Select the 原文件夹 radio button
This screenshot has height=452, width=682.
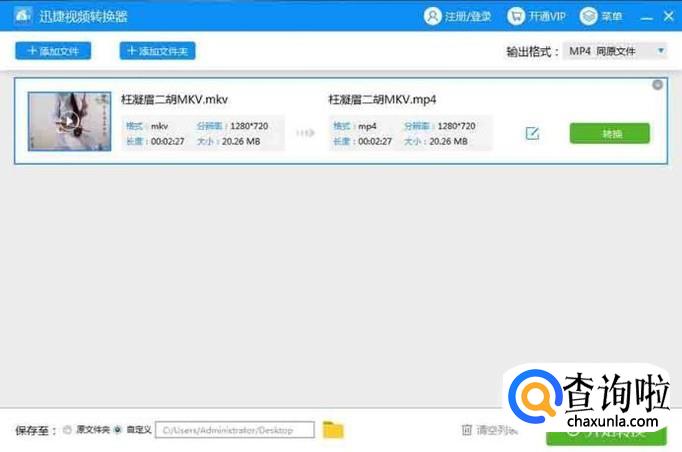(67, 430)
